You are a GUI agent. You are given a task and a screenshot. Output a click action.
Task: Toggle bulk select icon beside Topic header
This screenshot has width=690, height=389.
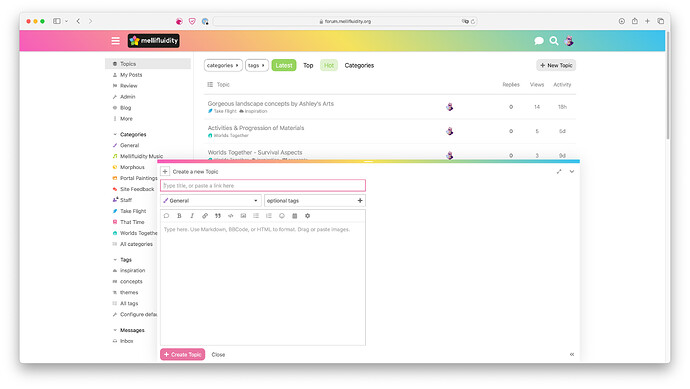210,84
